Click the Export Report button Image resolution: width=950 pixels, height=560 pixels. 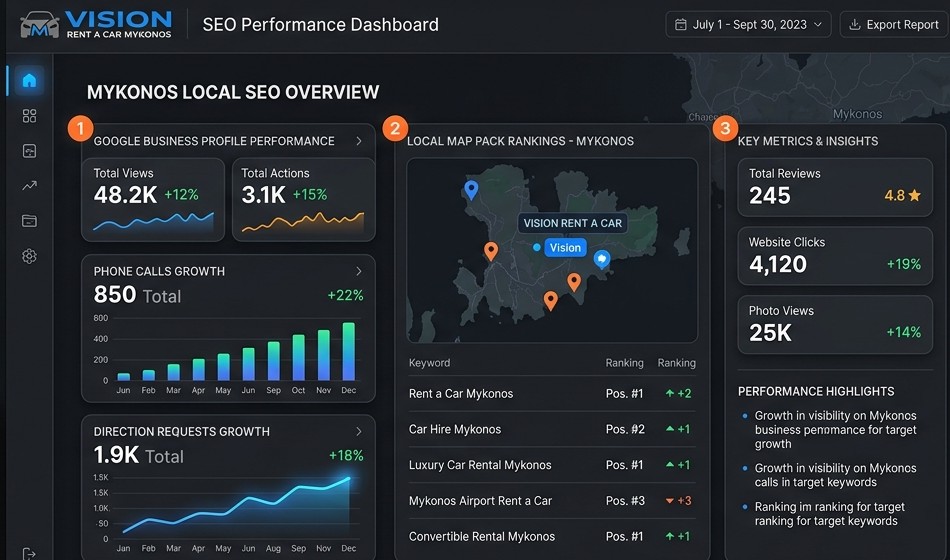pos(894,25)
